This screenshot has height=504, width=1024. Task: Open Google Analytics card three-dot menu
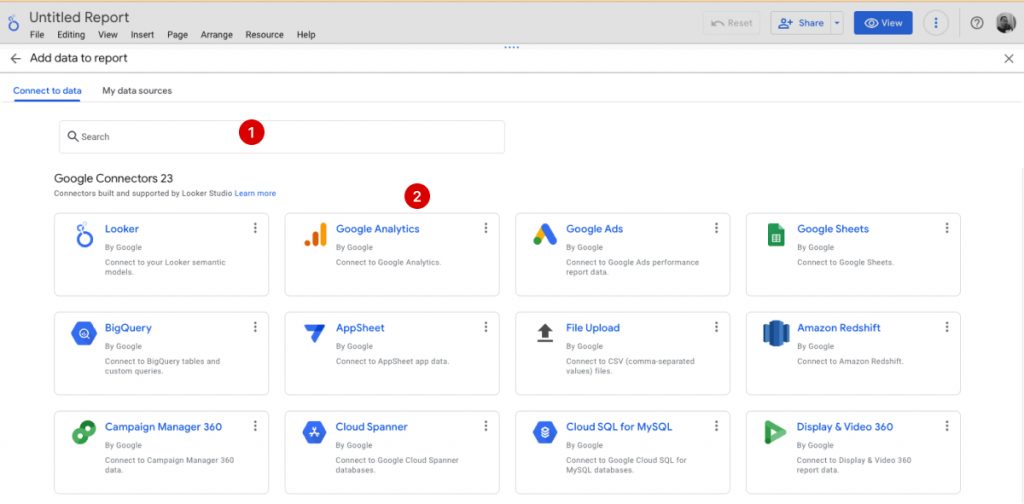click(x=486, y=229)
